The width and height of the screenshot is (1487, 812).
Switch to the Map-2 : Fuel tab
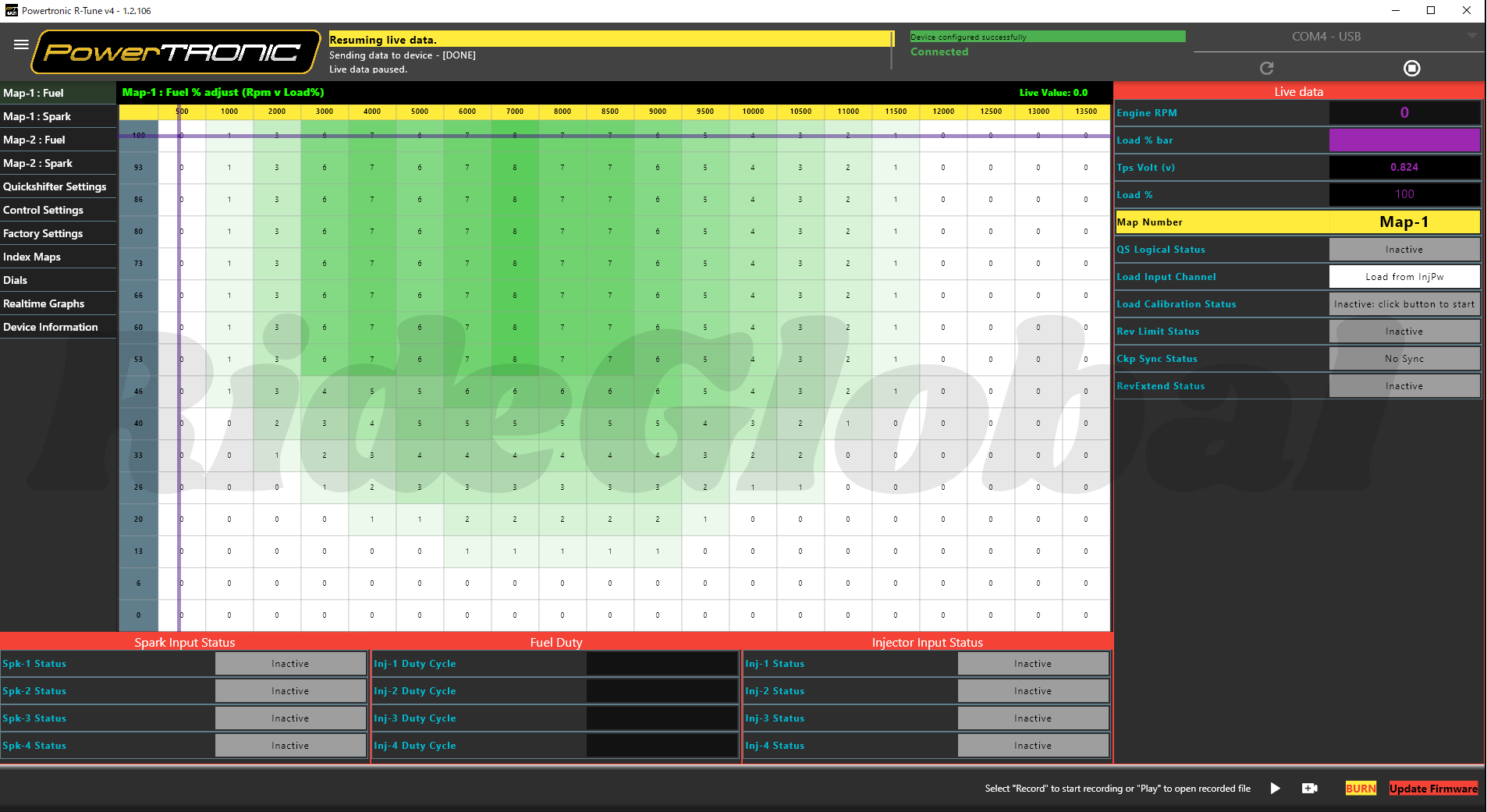[34, 140]
